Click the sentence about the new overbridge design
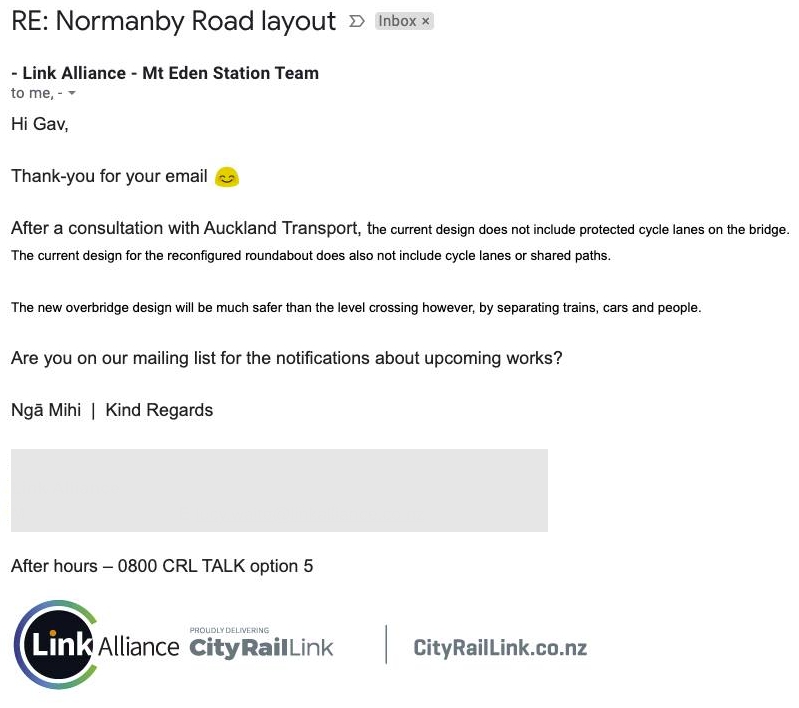Screen dimensions: 799x708 [x=356, y=308]
